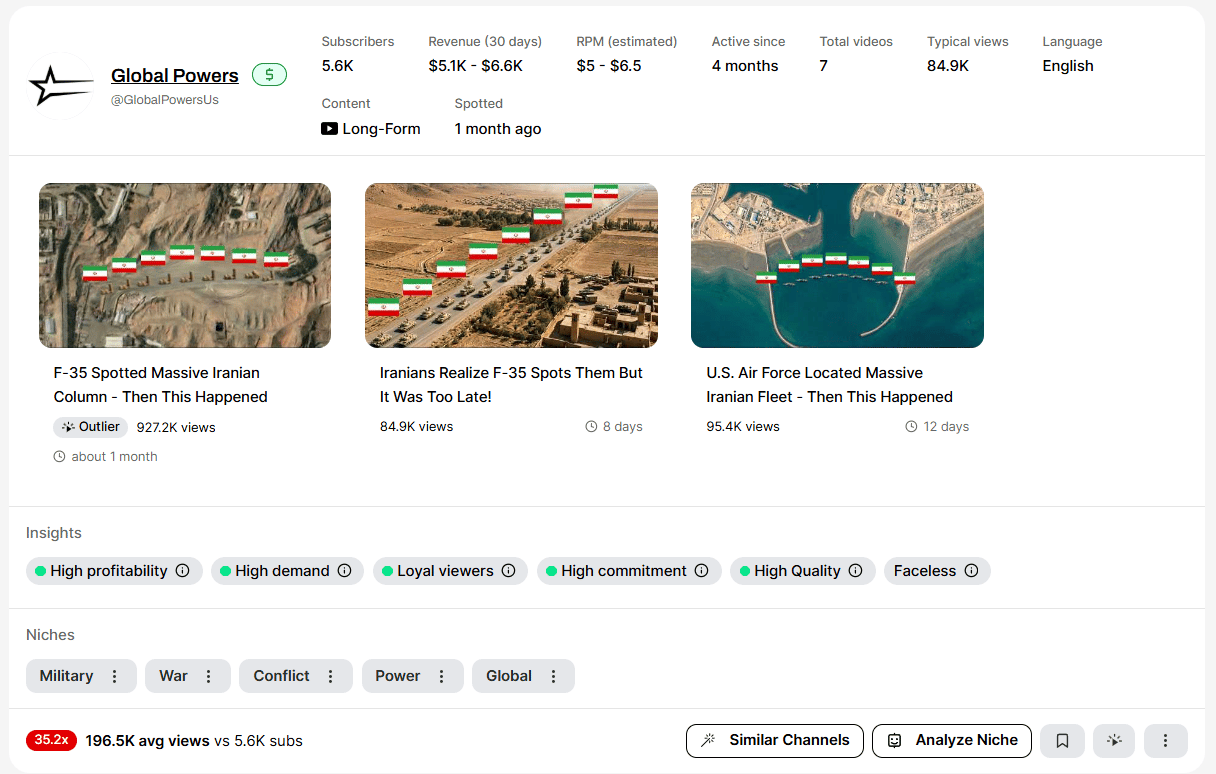Show info for High demand insight
The image size is (1216, 774).
345,571
